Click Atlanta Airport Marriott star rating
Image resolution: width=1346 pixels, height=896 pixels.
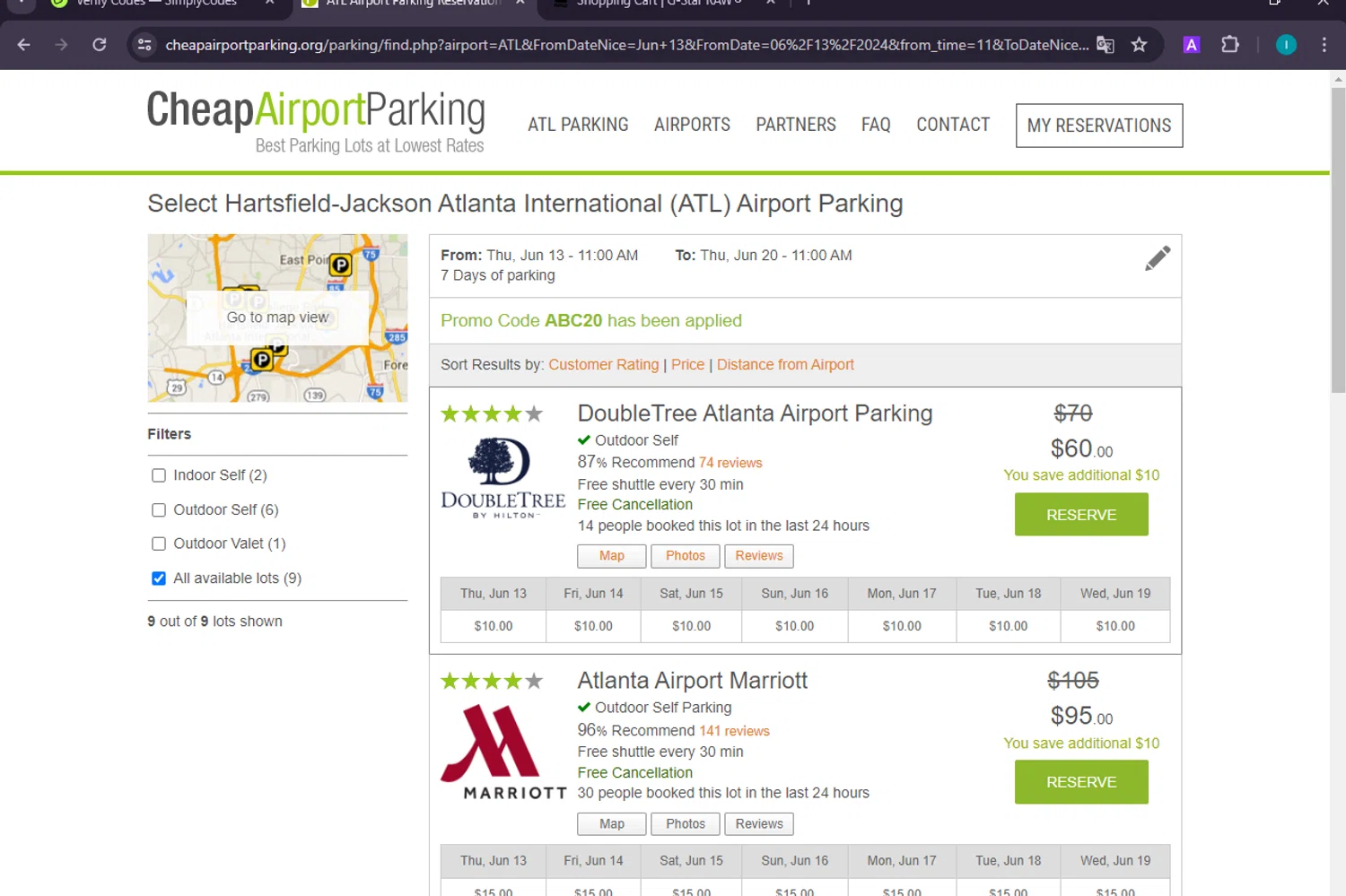(492, 682)
